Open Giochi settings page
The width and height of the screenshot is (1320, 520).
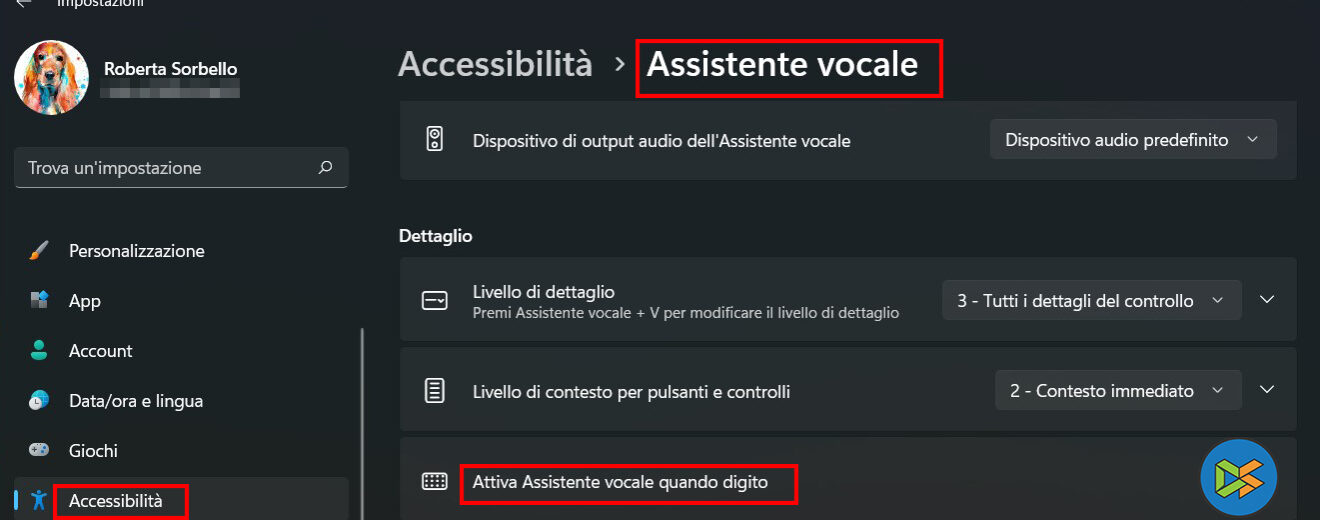coord(93,451)
